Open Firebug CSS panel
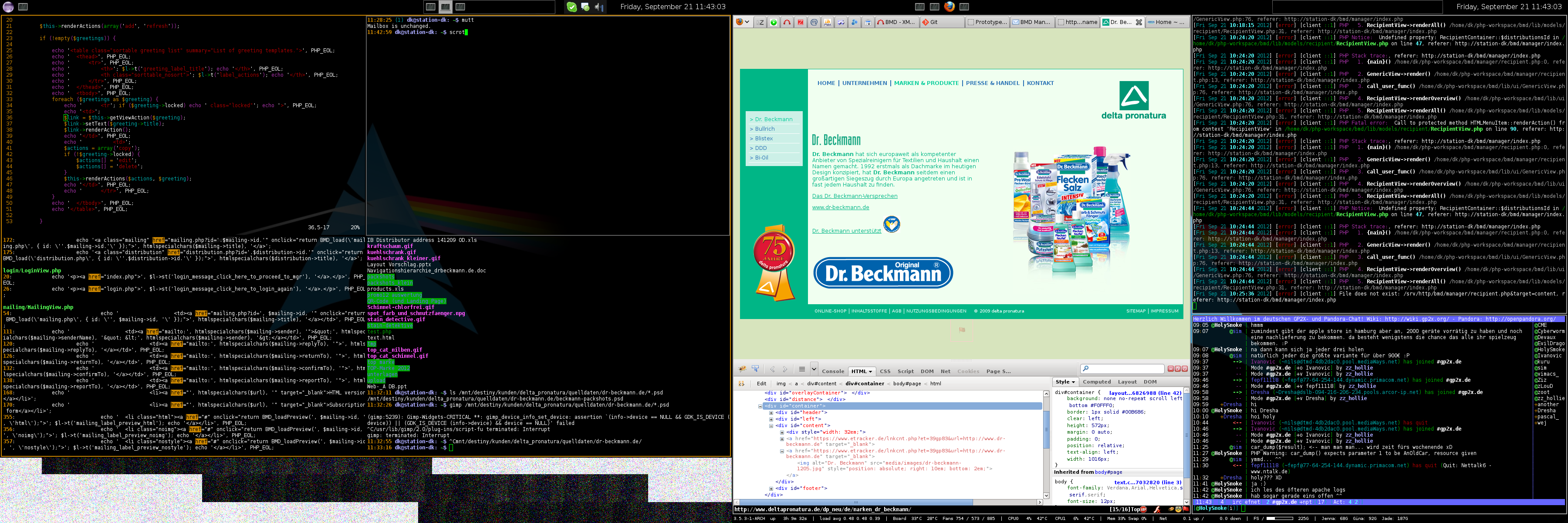The width and height of the screenshot is (1568, 523). [885, 371]
